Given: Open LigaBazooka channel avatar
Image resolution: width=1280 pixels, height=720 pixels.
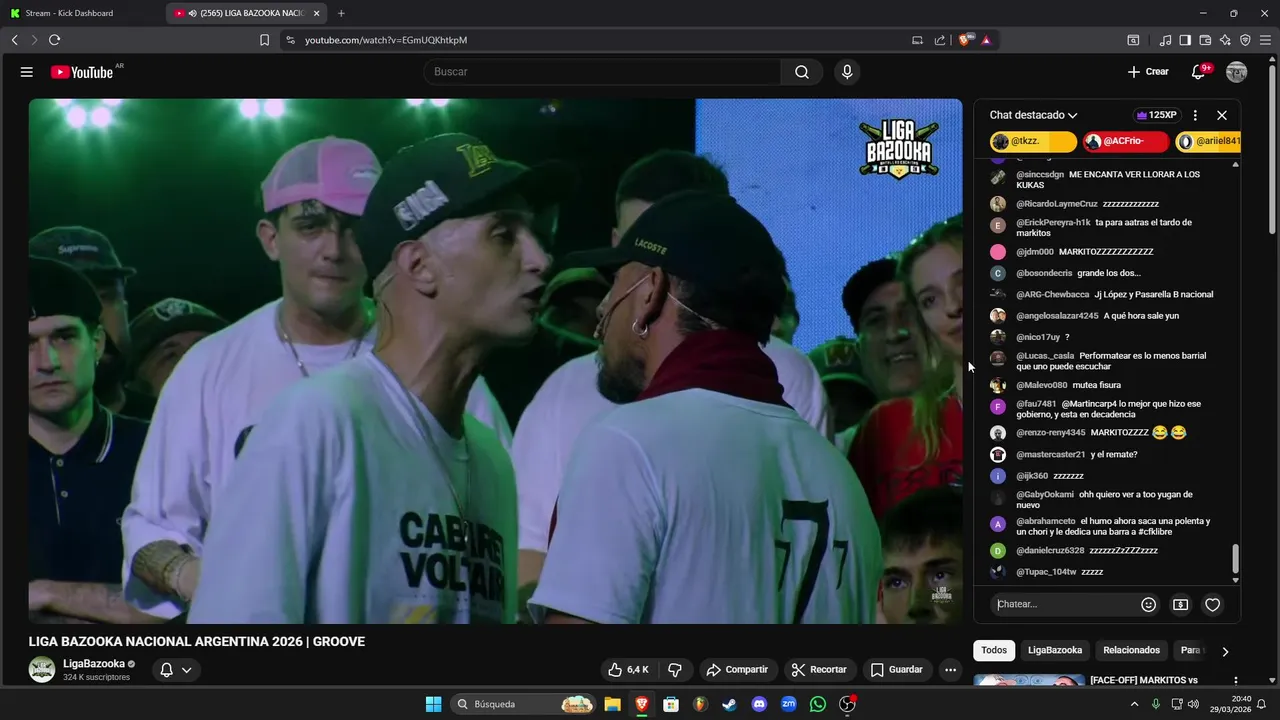Looking at the screenshot, I should (x=42, y=670).
